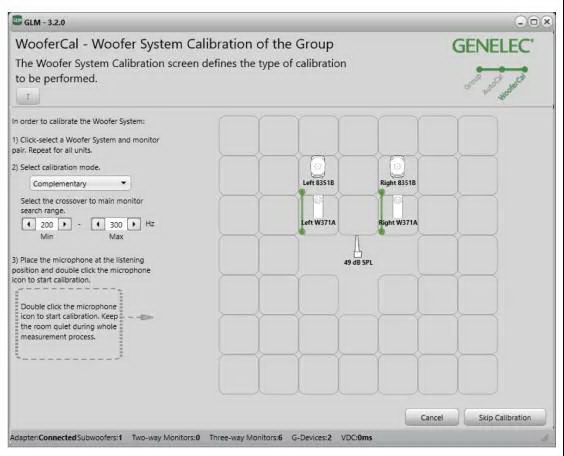Click the Skip Calibration button
This screenshot has width=564, height=456.
click(505, 418)
